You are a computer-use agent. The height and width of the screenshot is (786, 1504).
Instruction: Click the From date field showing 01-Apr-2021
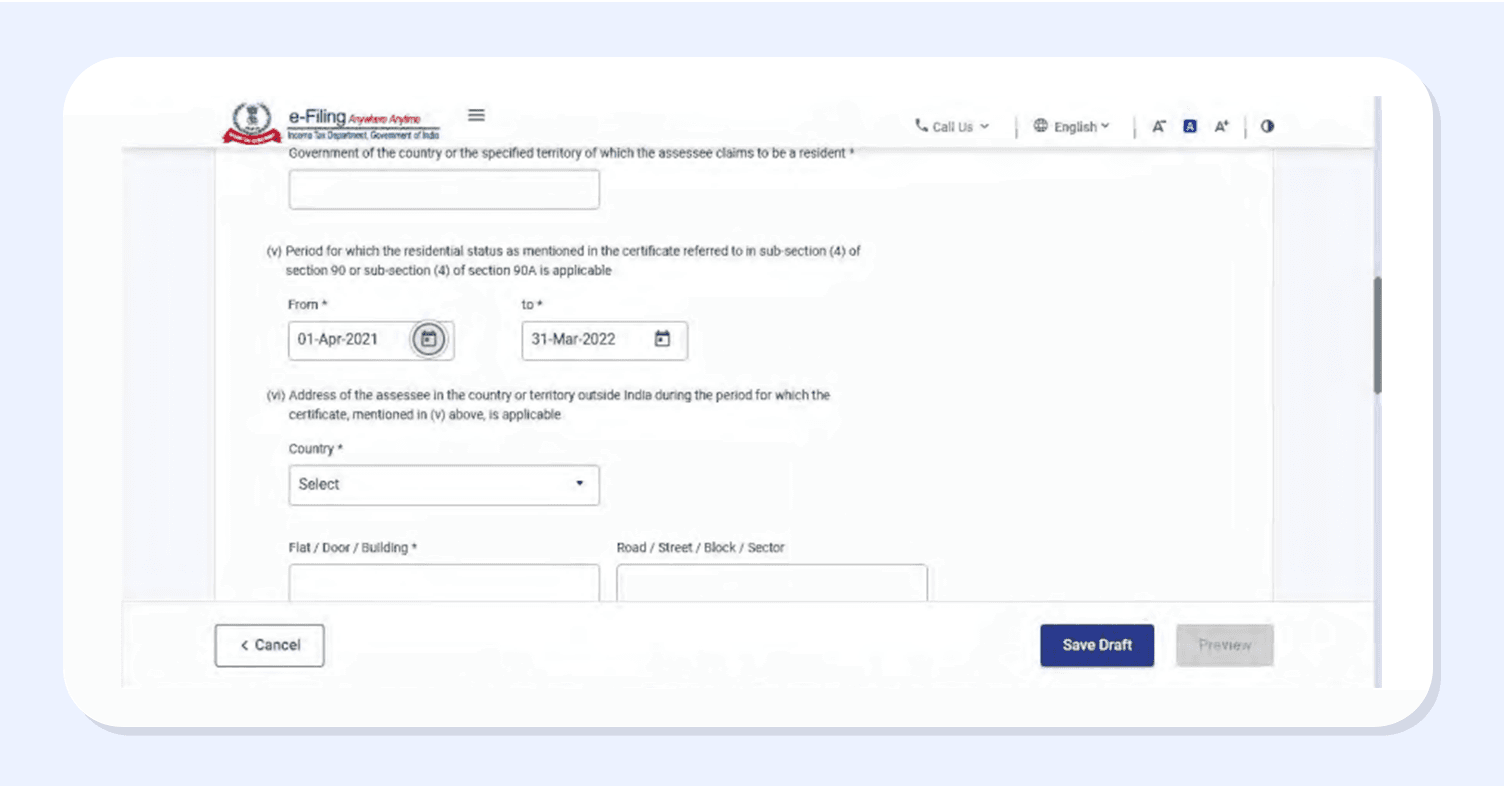[345, 340]
